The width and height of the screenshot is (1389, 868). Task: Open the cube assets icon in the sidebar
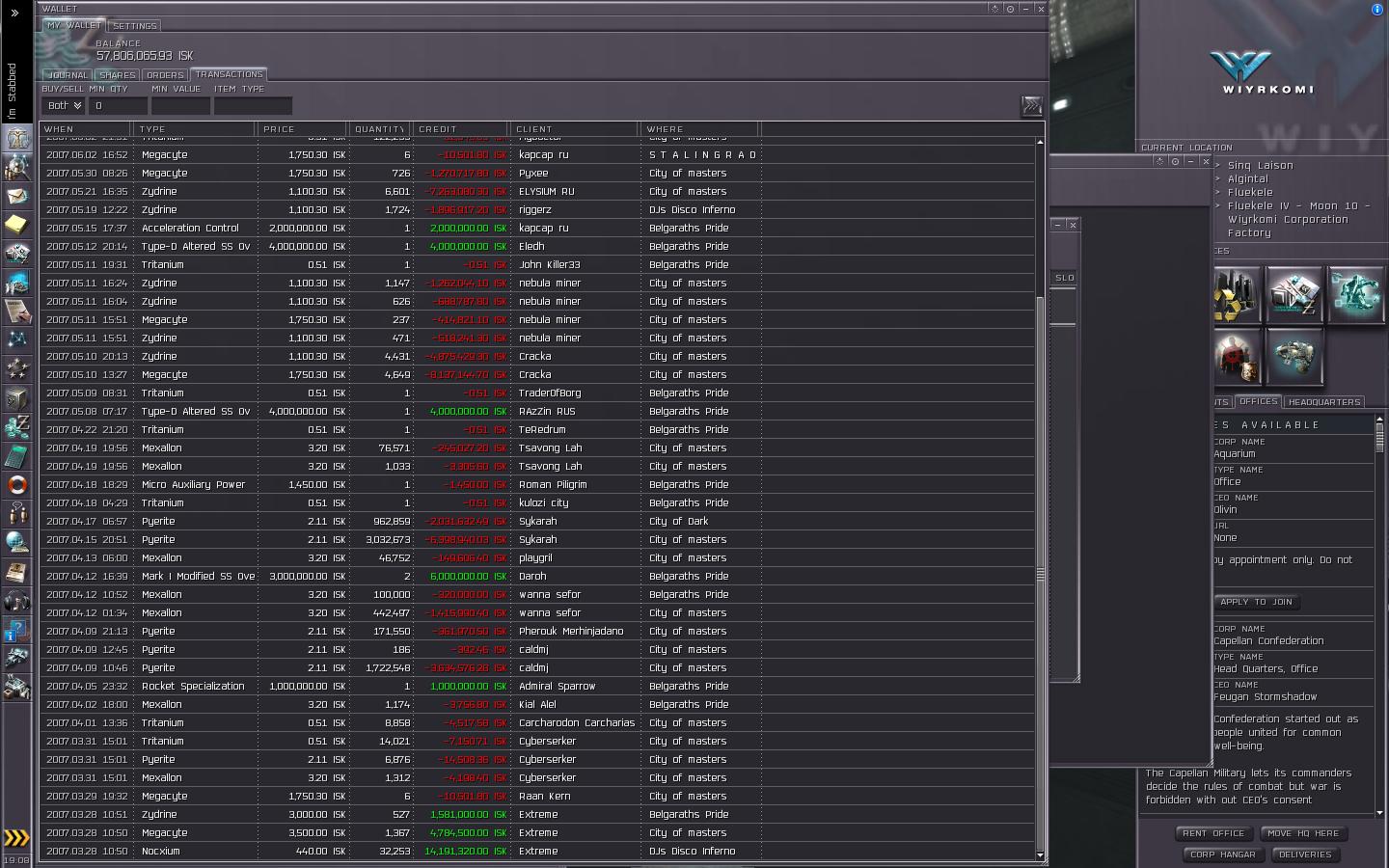17,397
